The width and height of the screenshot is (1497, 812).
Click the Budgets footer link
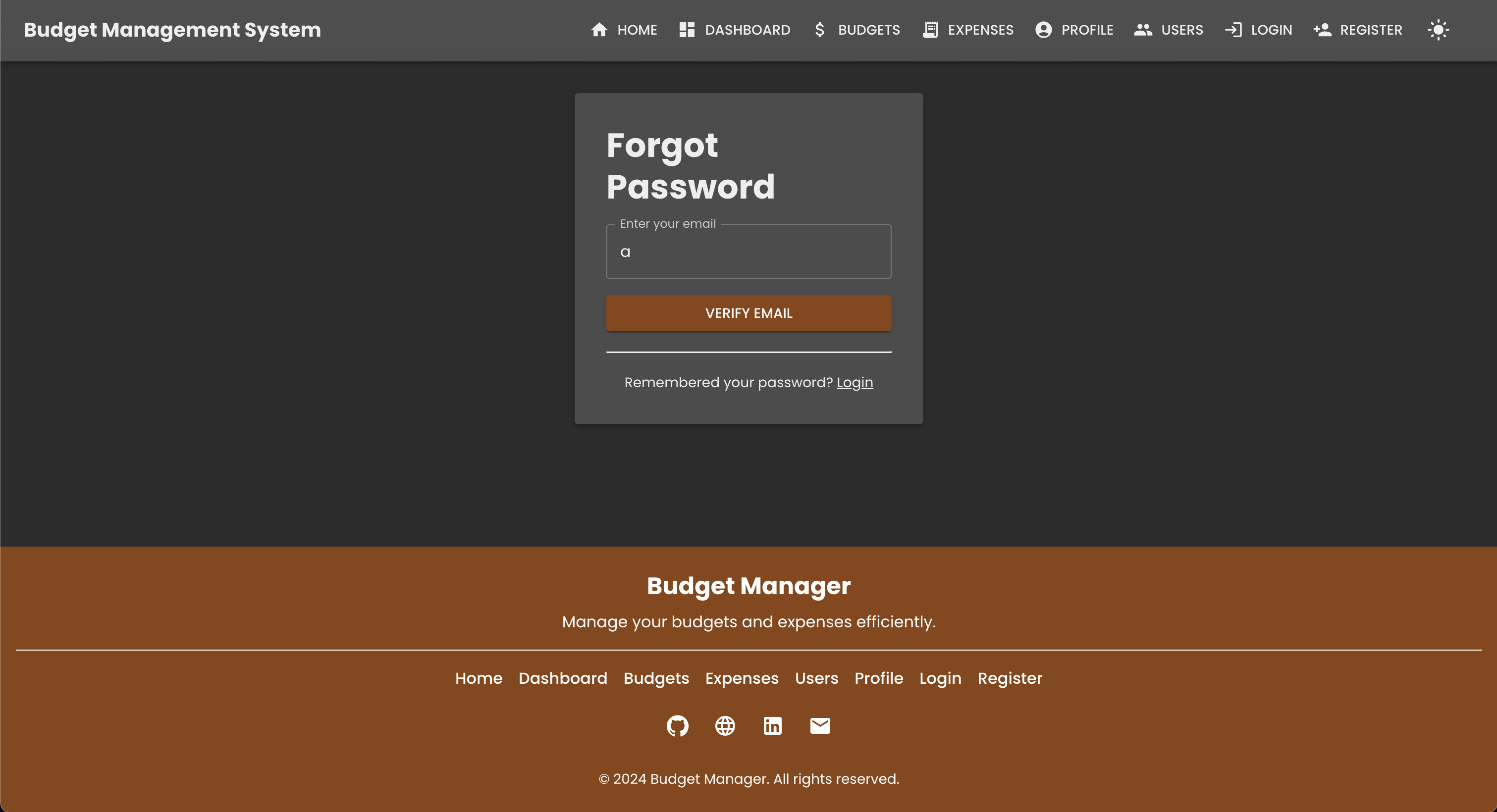point(656,679)
